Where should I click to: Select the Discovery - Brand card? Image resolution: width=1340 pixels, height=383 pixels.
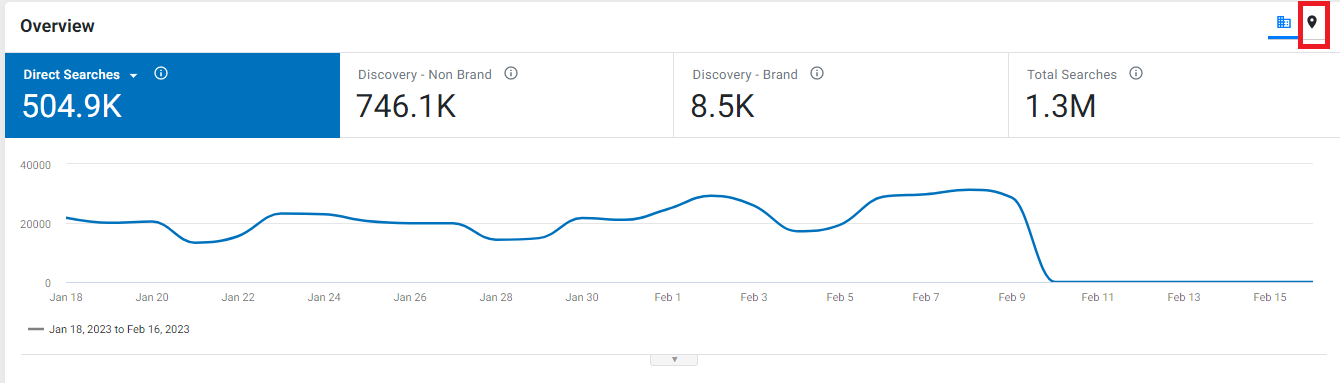click(842, 96)
